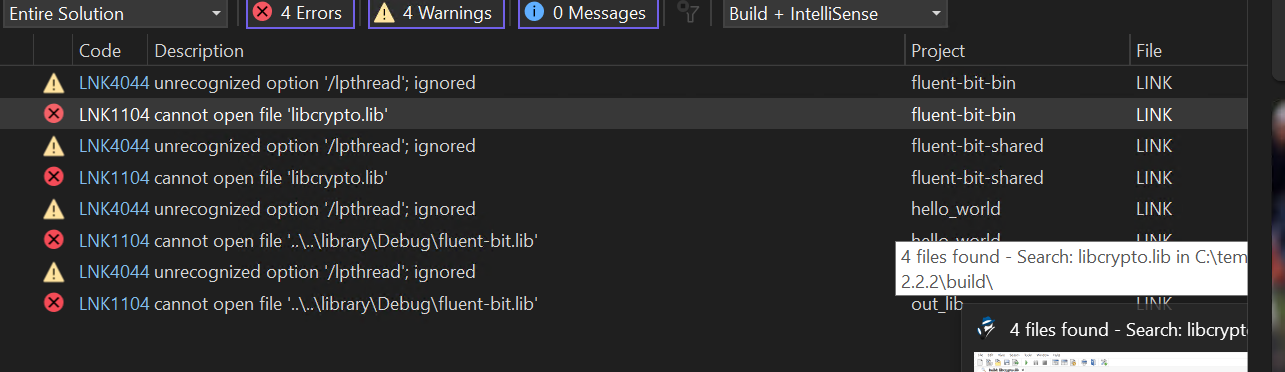Click the red X icon in Errors button
This screenshot has height=372, width=1285.
point(263,13)
